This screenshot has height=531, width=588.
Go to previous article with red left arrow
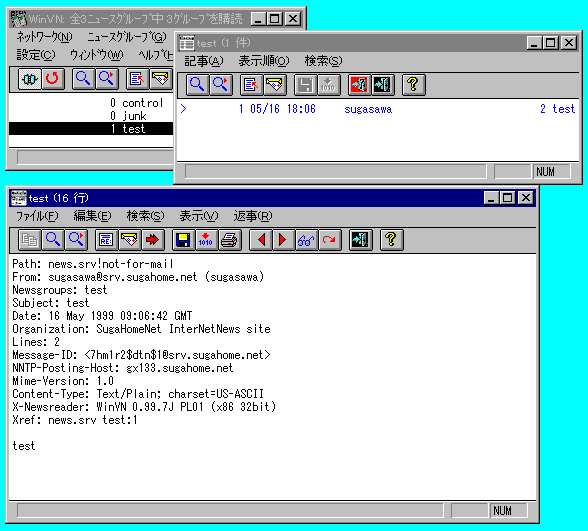pyautogui.click(x=261, y=240)
